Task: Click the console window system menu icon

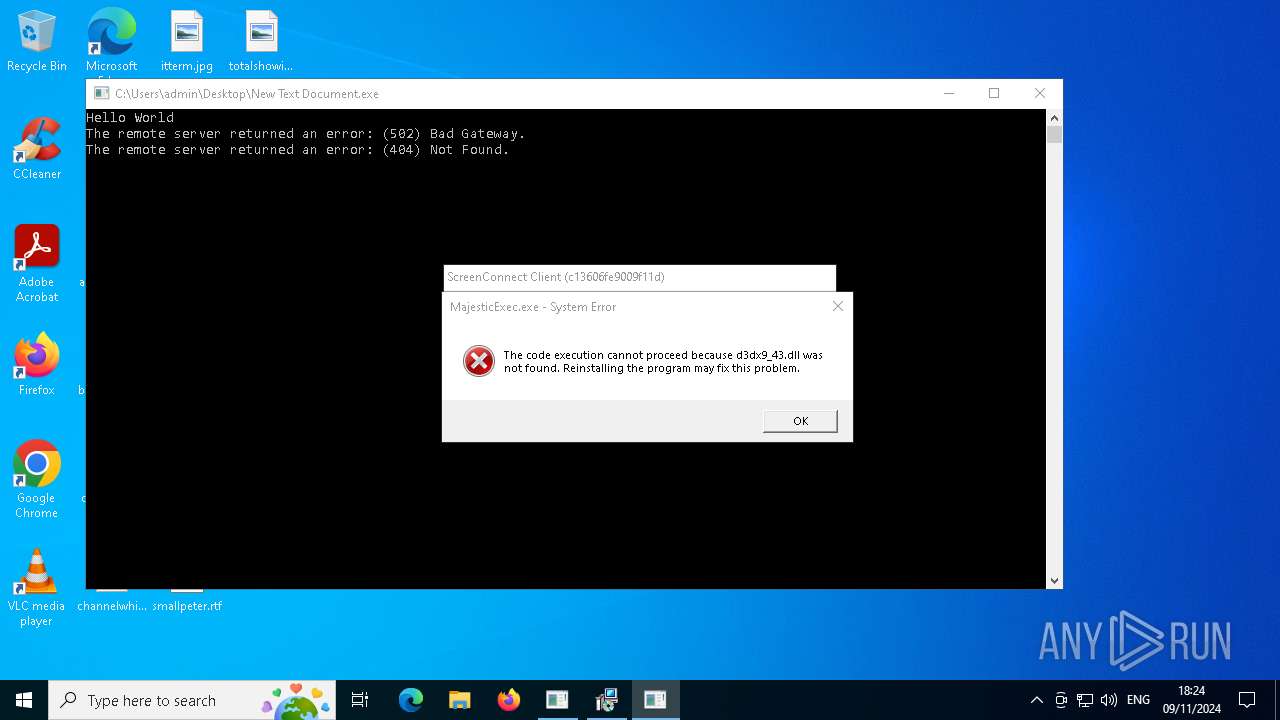Action: [101, 93]
